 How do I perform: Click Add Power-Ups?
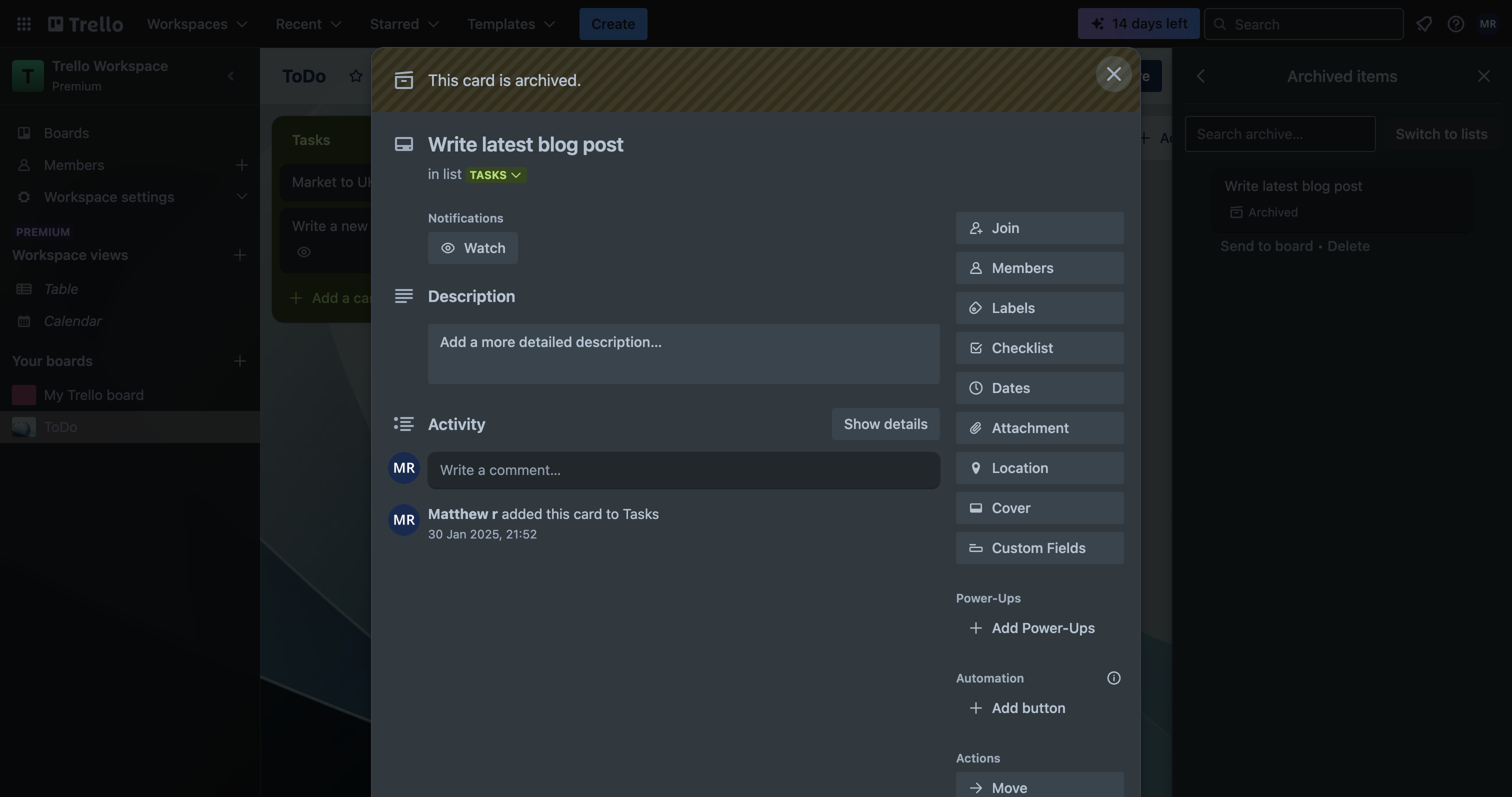point(1039,628)
